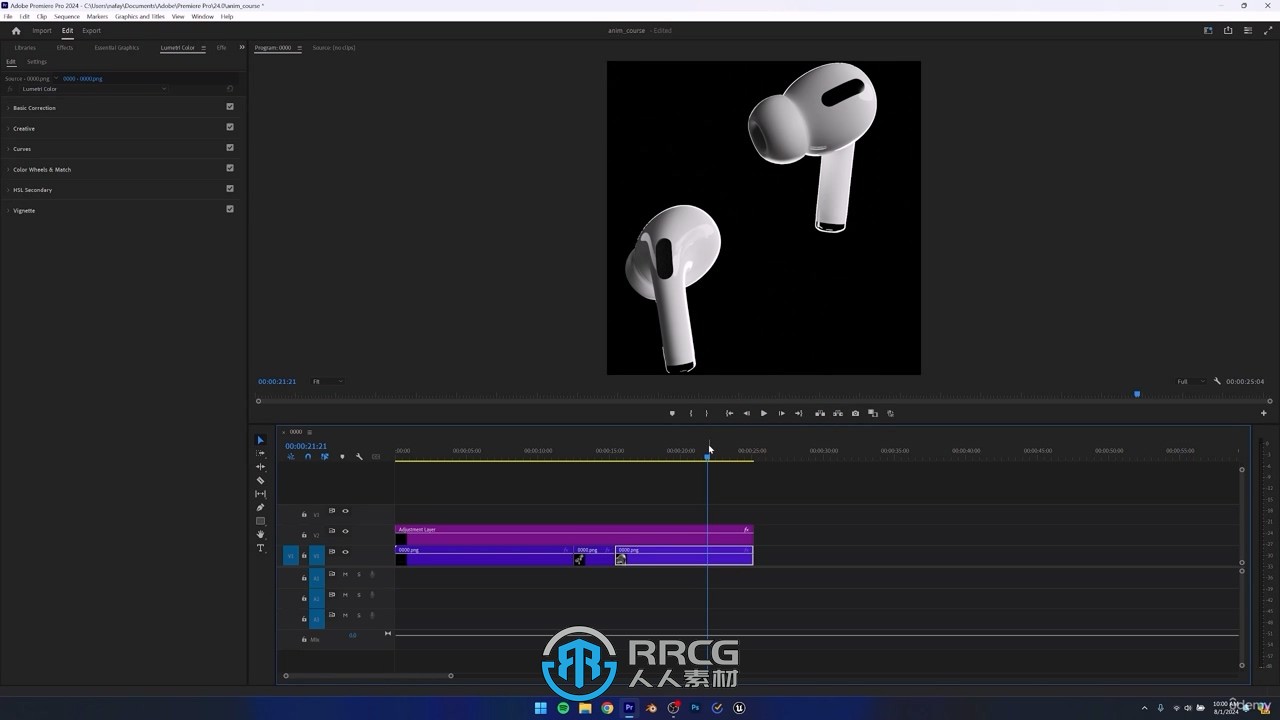Toggle V2 track output eye
This screenshot has width=1280, height=720.
[x=345, y=531]
